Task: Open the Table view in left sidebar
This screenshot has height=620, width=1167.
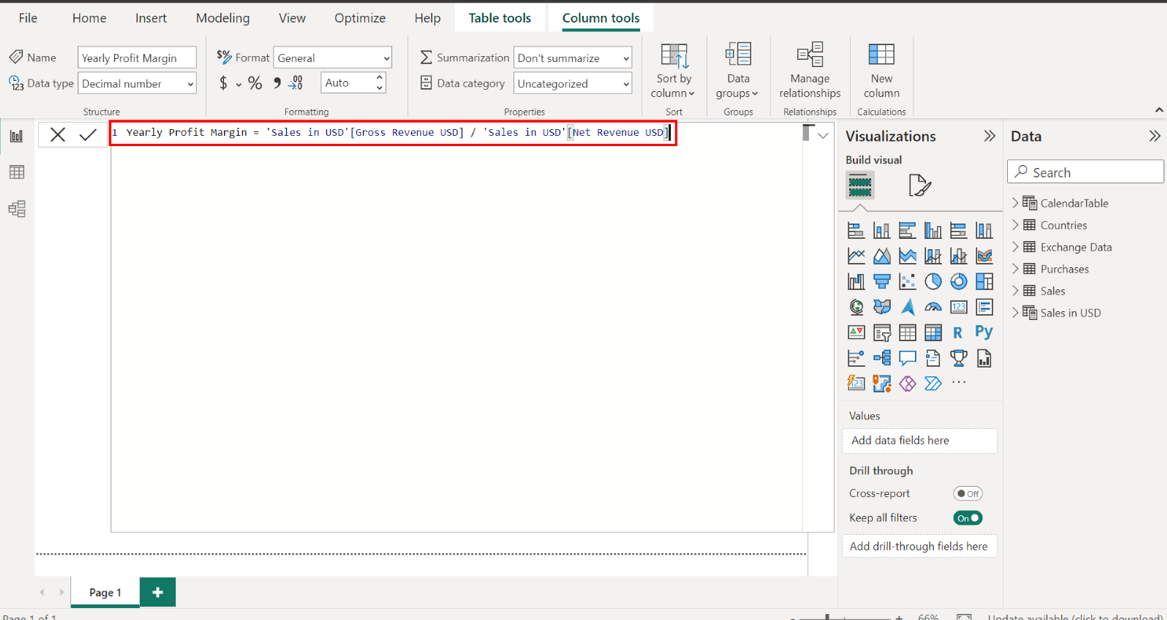Action: [x=17, y=173]
